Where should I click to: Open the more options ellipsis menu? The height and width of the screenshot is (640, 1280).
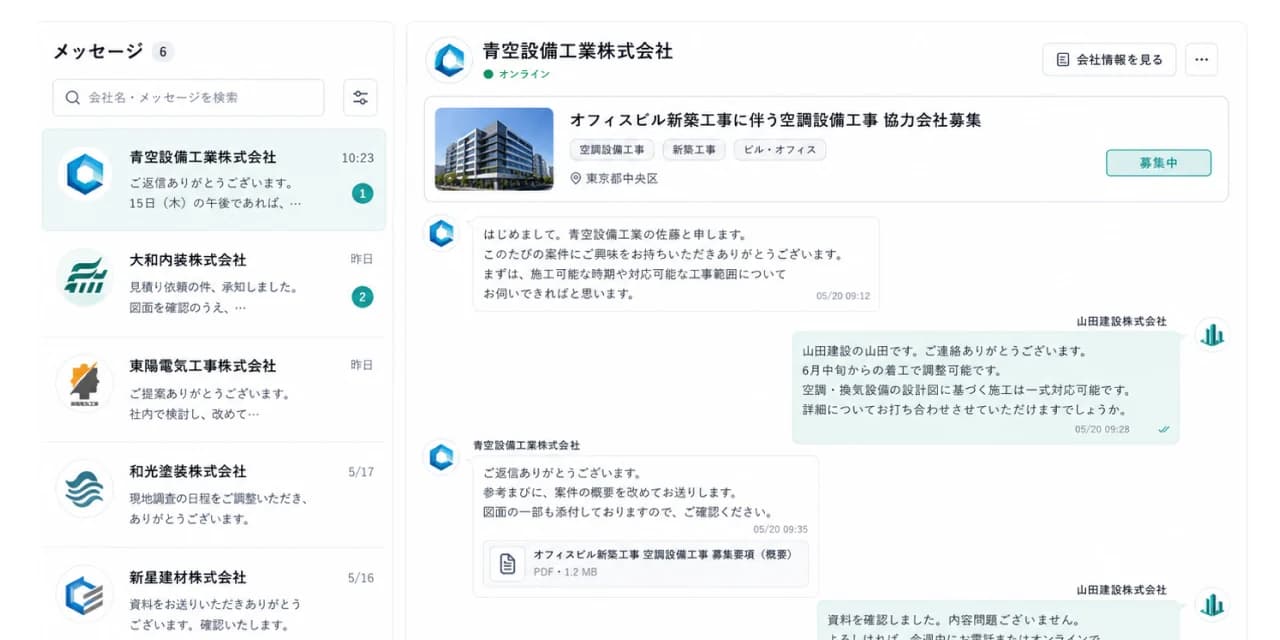coord(1201,60)
